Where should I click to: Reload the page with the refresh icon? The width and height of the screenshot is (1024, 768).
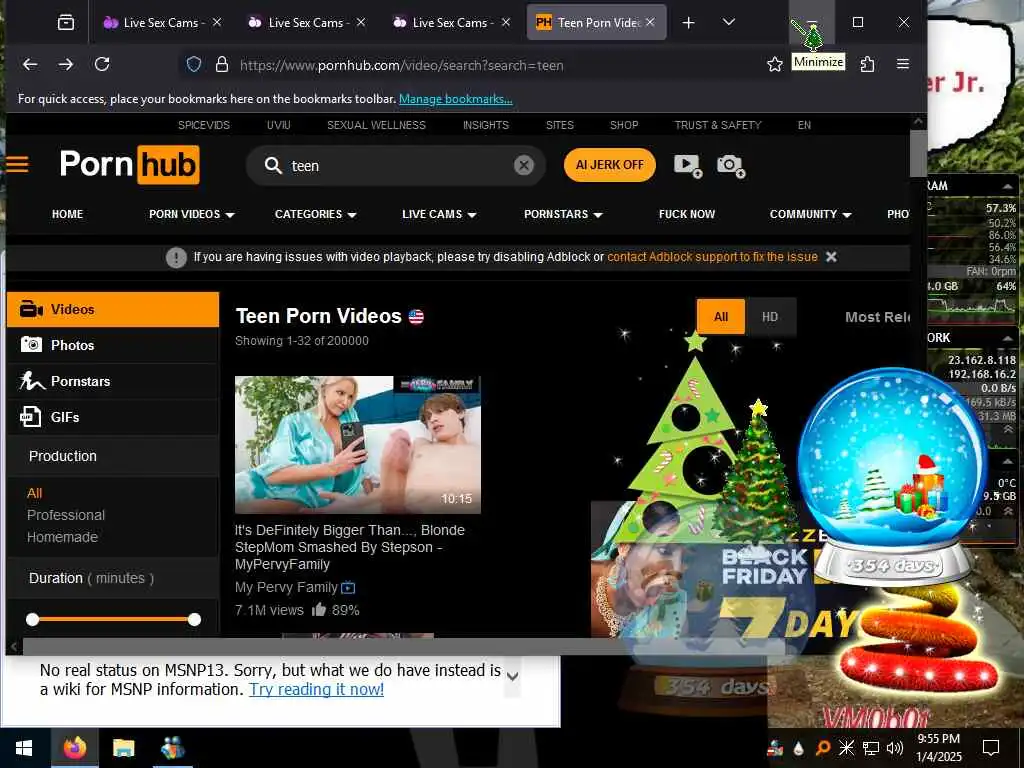pyautogui.click(x=102, y=64)
